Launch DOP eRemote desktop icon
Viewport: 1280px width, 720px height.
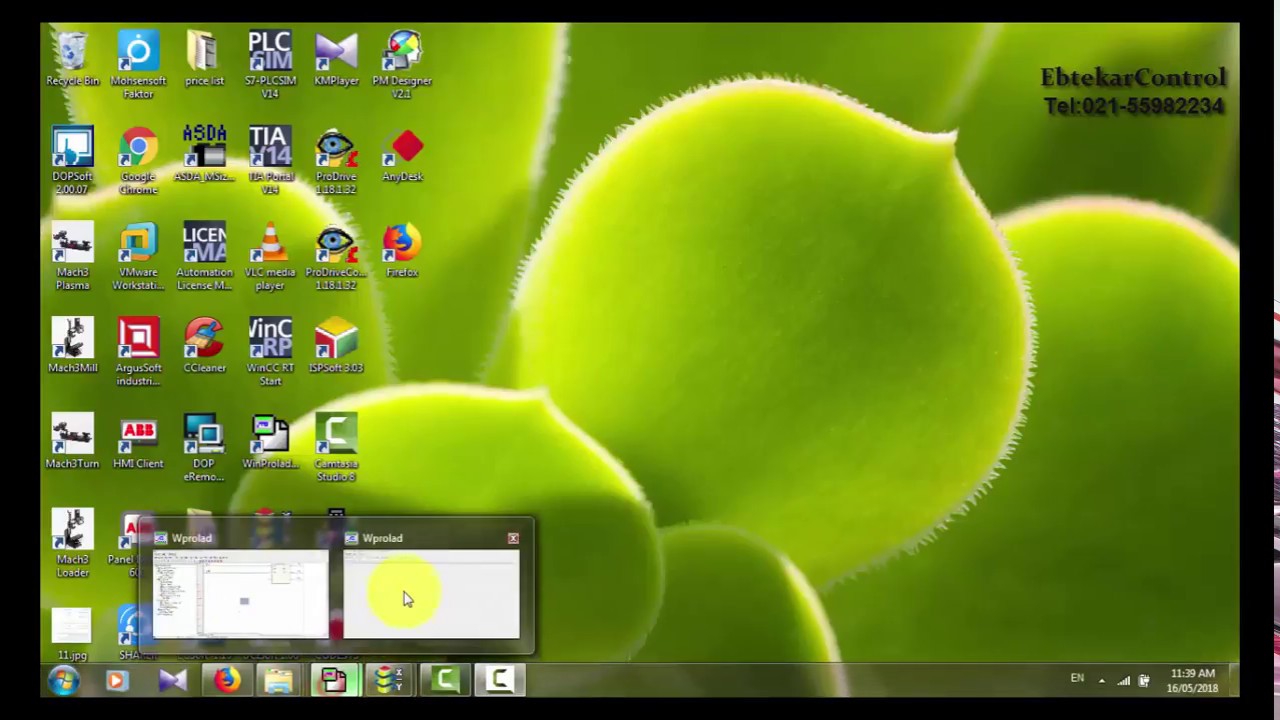204,448
